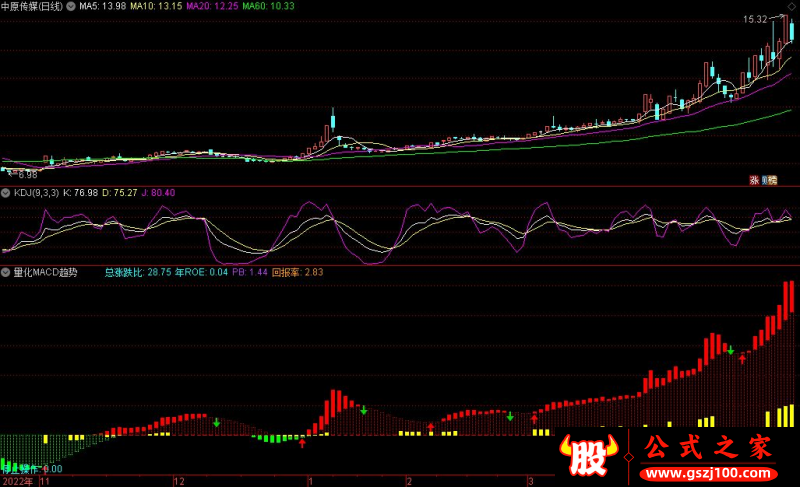The width and height of the screenshot is (800, 487).
Task: Click the KDJ(9,3,3) indicator name
Action: pos(35,192)
